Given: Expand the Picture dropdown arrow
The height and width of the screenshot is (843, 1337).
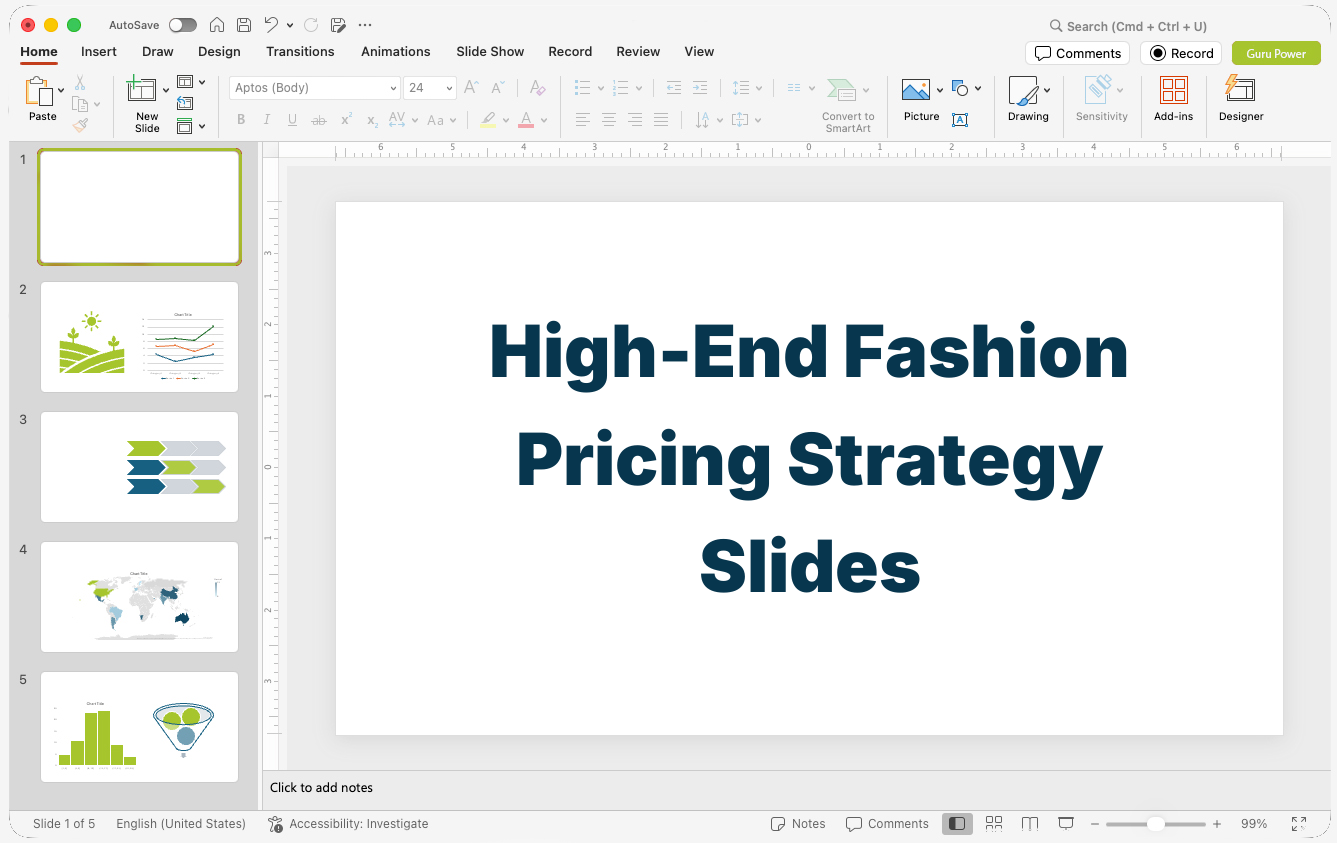Looking at the screenshot, I should (940, 90).
